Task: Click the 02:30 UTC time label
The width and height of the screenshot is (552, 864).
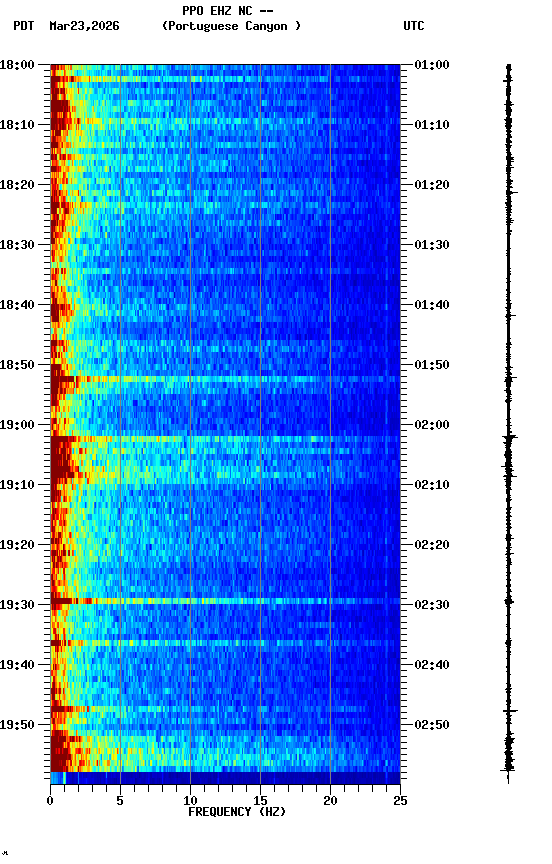Action: (x=432, y=605)
